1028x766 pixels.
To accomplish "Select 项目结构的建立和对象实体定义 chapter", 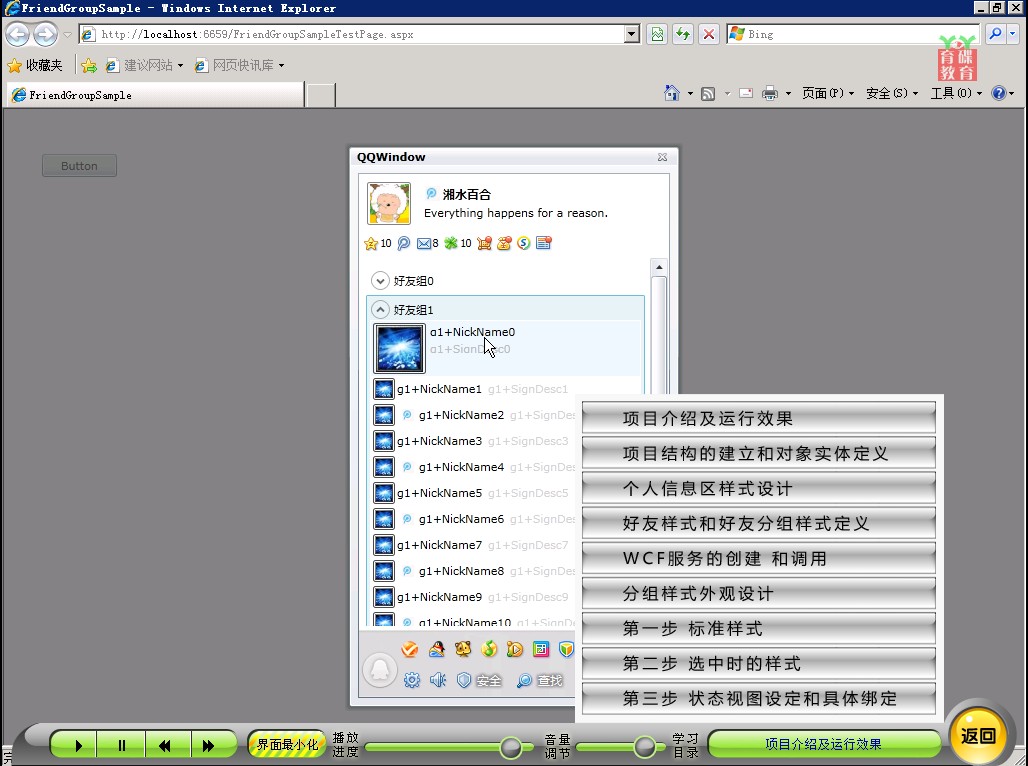I will pos(759,453).
